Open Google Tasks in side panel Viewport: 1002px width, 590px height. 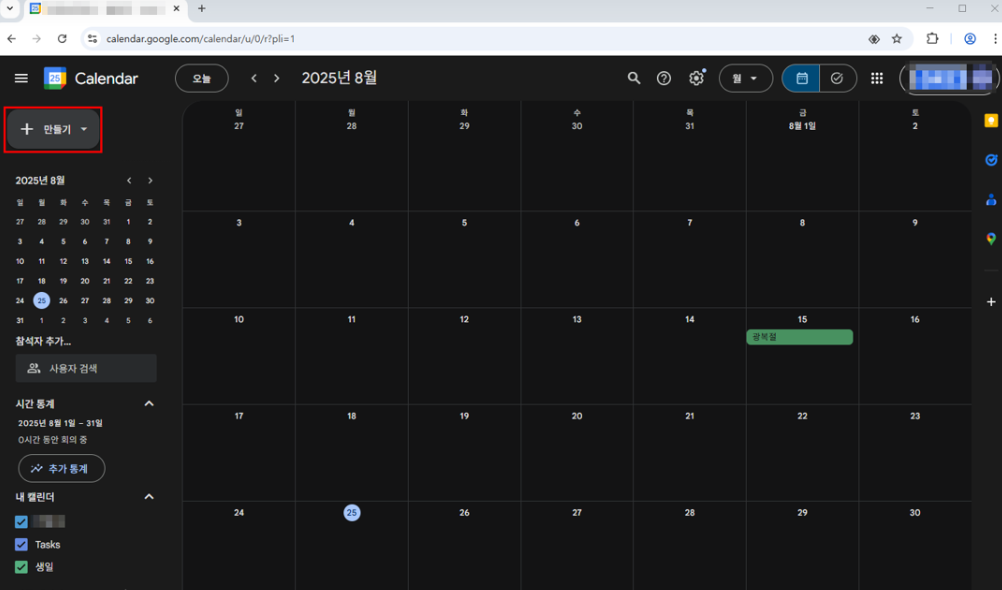[991, 160]
